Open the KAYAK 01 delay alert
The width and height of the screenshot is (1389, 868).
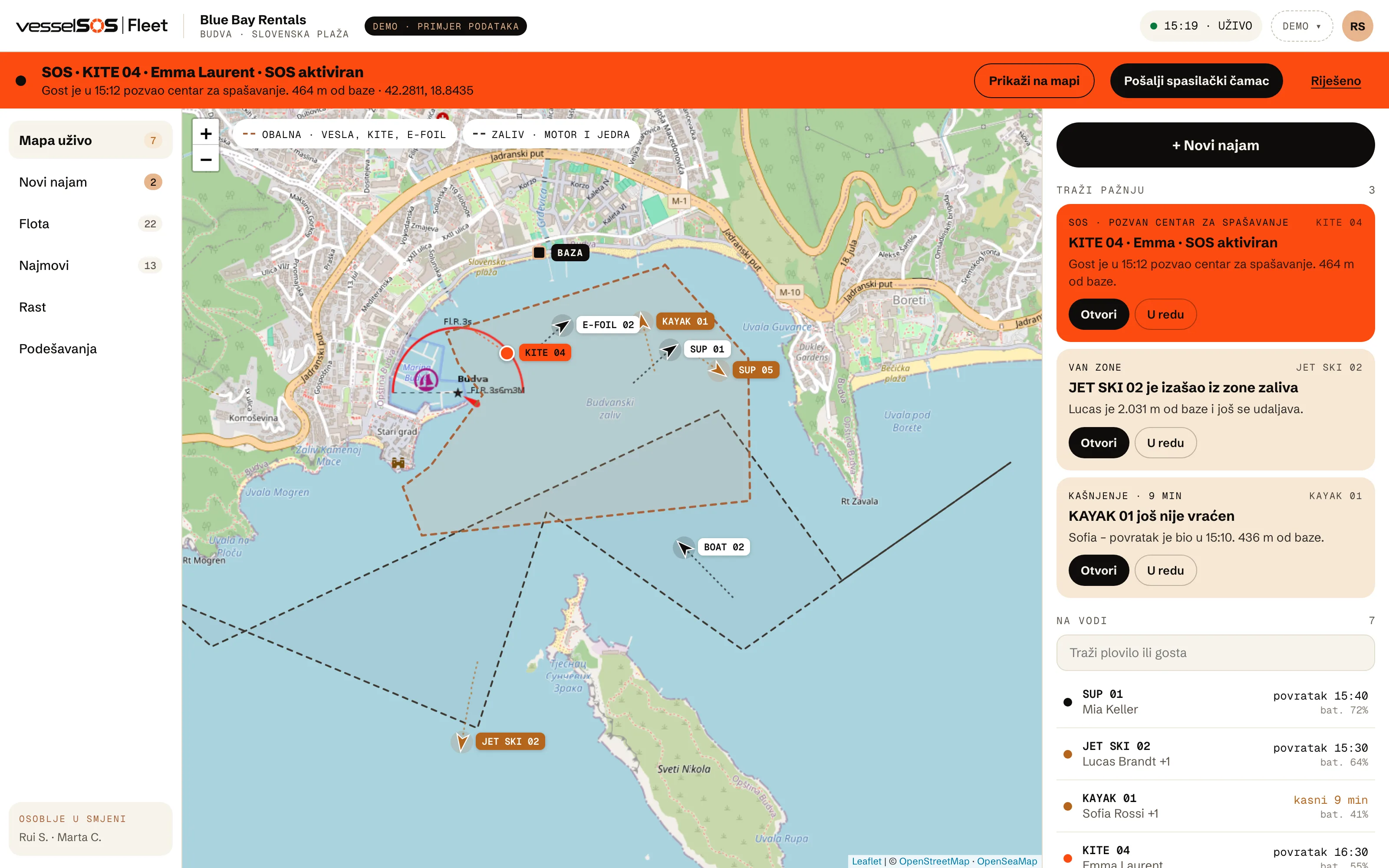tap(1099, 571)
